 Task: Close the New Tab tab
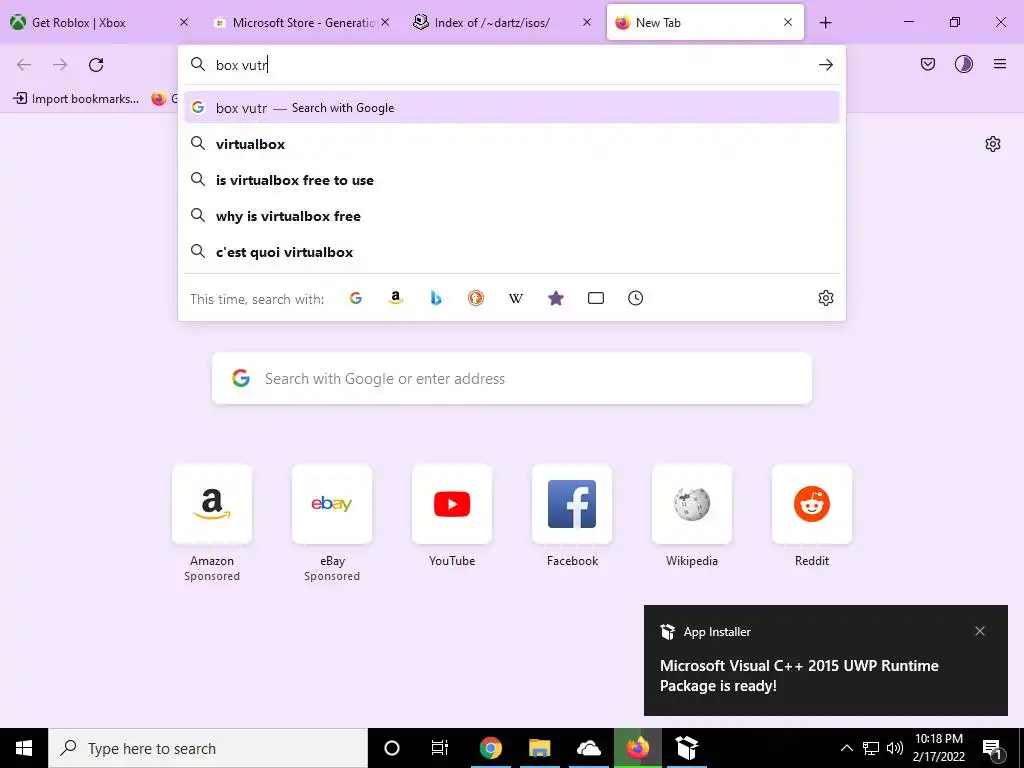pos(788,22)
